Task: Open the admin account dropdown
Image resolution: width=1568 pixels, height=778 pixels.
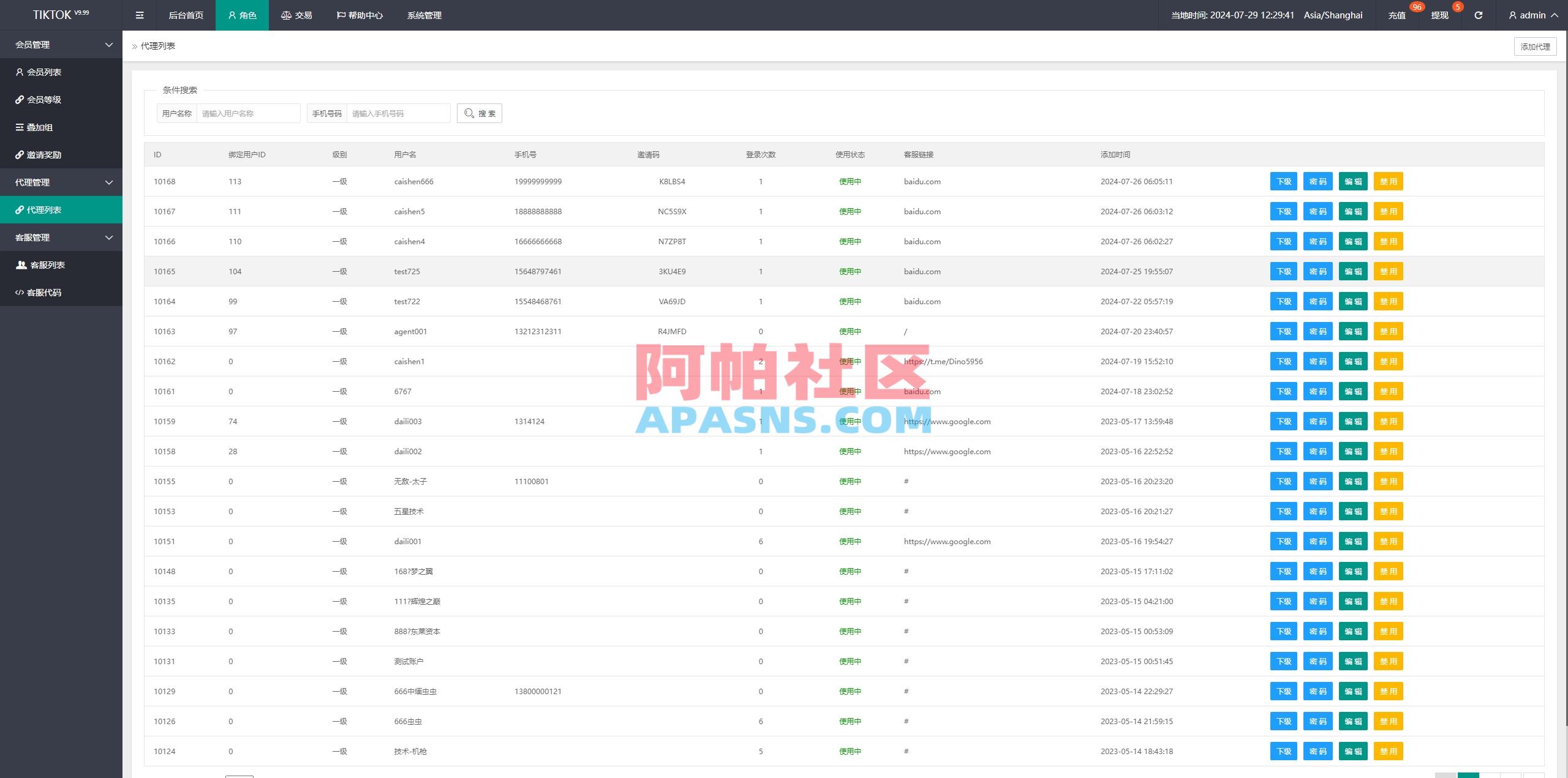Action: [x=1534, y=15]
